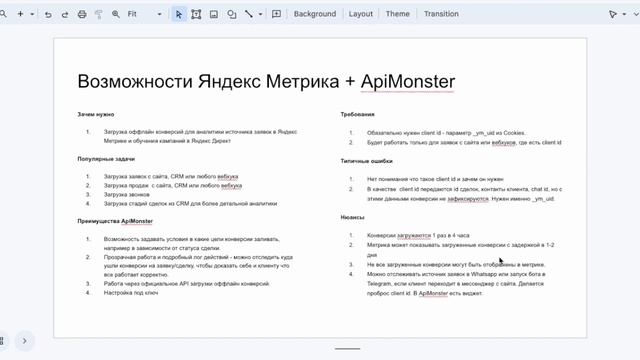Click line 'Работа через официальное API загрузки оффлайн конверсий'

coord(187,283)
